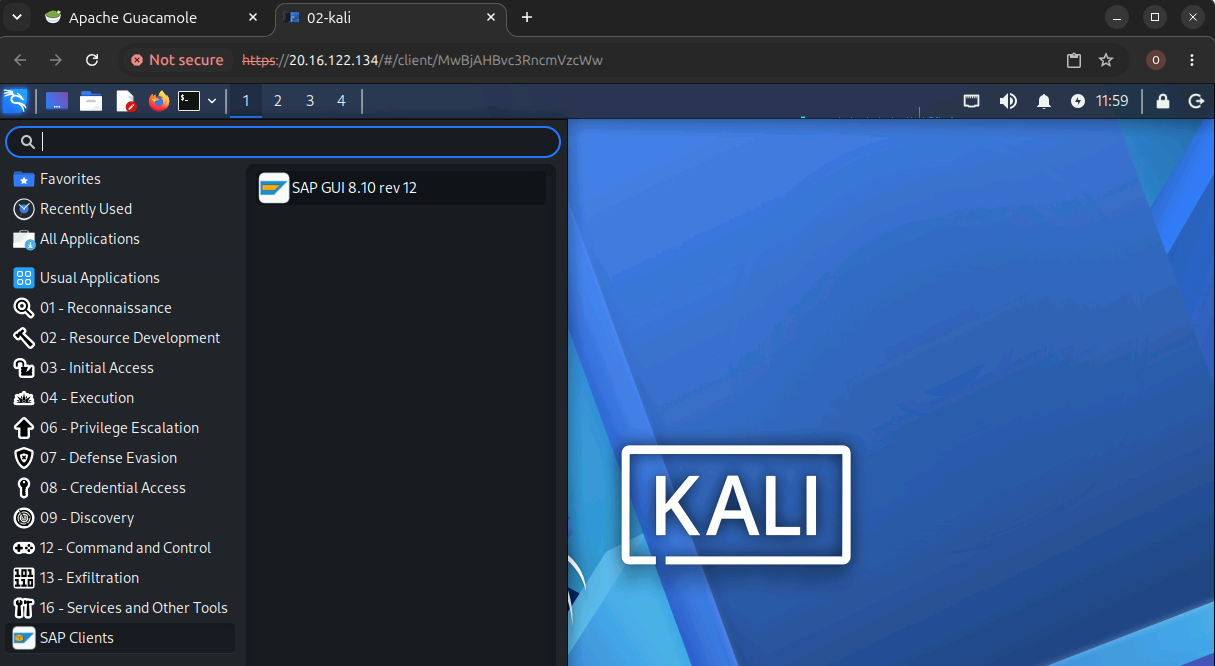Expand the terminal dropdown arrow in panel
Image resolution: width=1215 pixels, height=666 pixels.
pyautogui.click(x=212, y=101)
